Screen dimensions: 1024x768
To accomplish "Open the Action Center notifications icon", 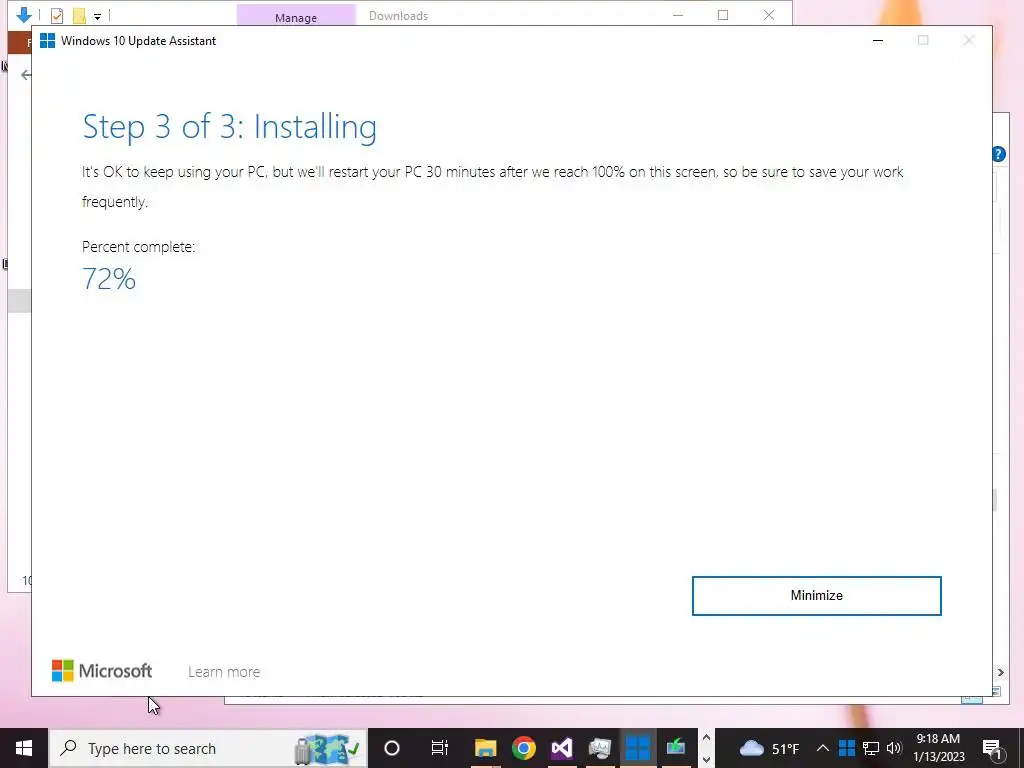I will pos(993,748).
